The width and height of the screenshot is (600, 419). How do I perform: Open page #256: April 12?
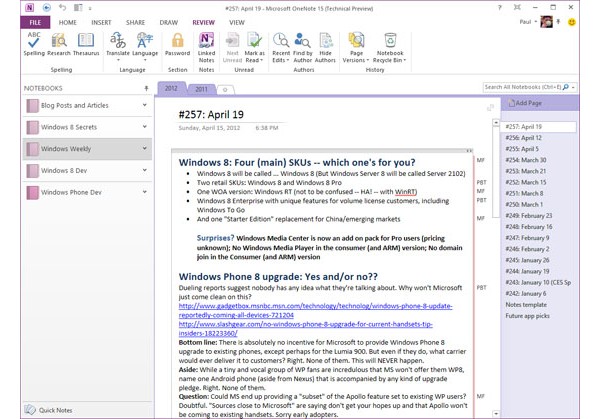pyautogui.click(x=523, y=138)
